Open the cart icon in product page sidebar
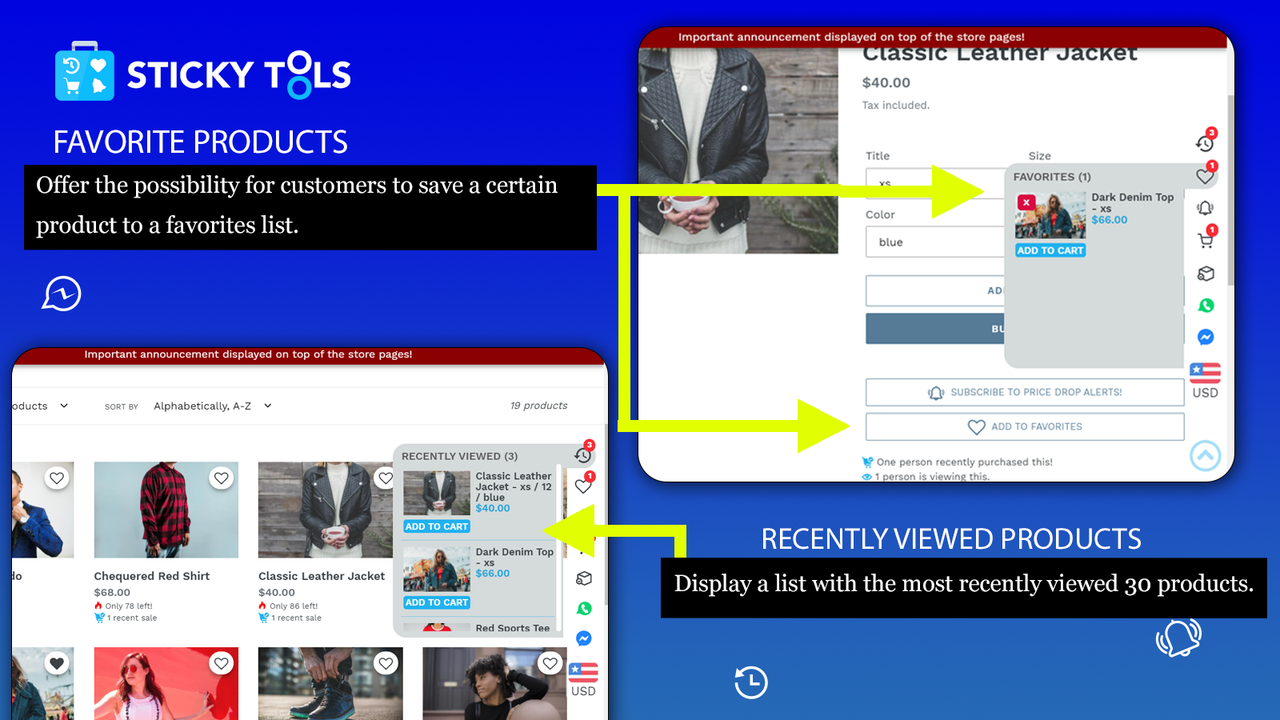Screen dimensions: 1280x720 pyautogui.click(x=1205, y=240)
